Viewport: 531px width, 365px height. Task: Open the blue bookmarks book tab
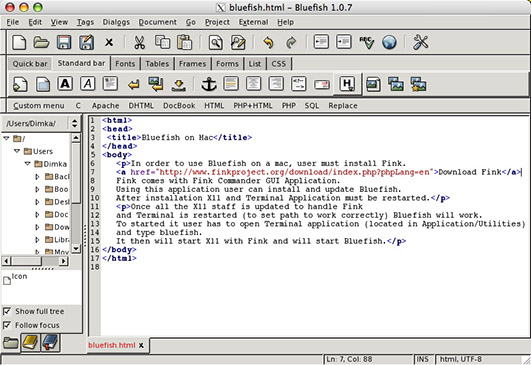click(50, 342)
